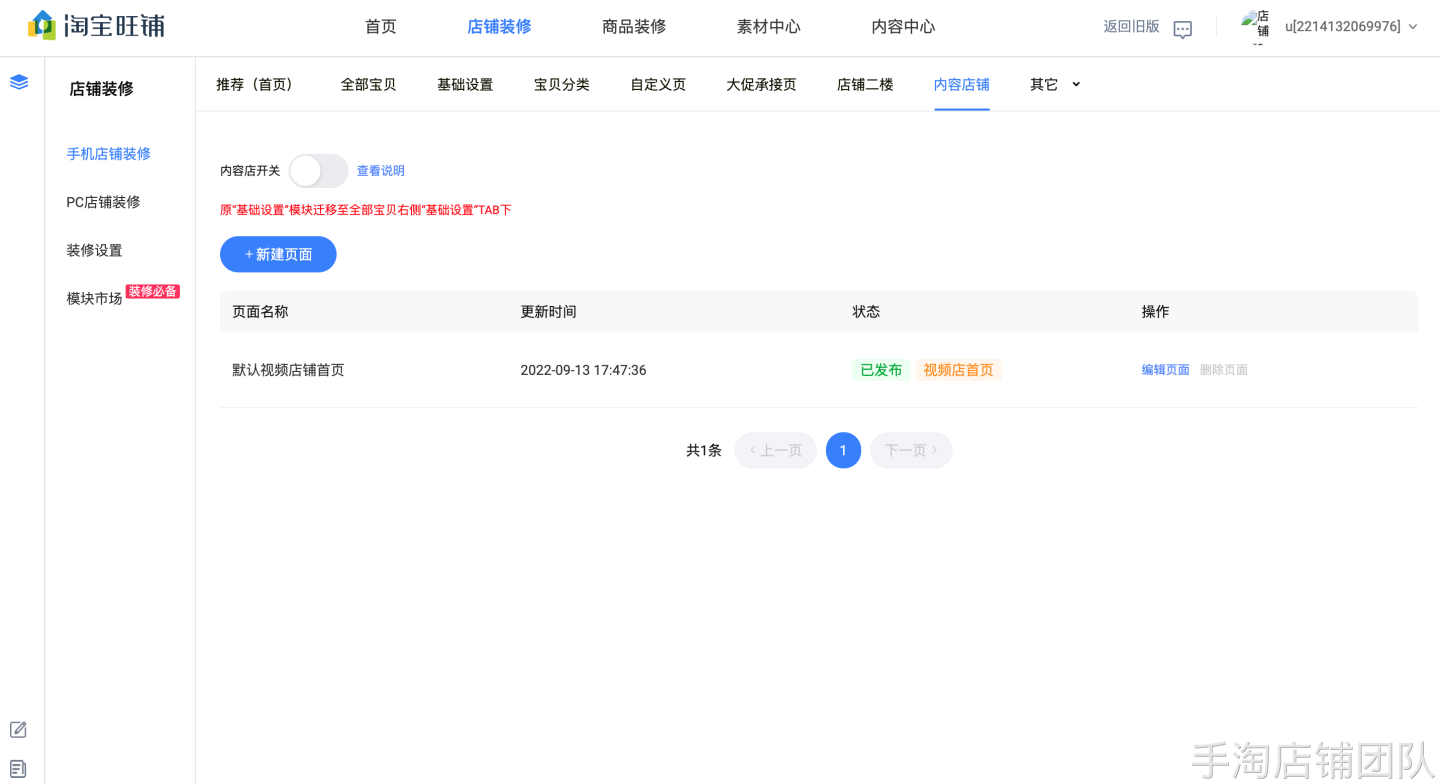Select 手机店铺装修 in sidebar
Viewport: 1440px width, 784px height.
coord(109,154)
